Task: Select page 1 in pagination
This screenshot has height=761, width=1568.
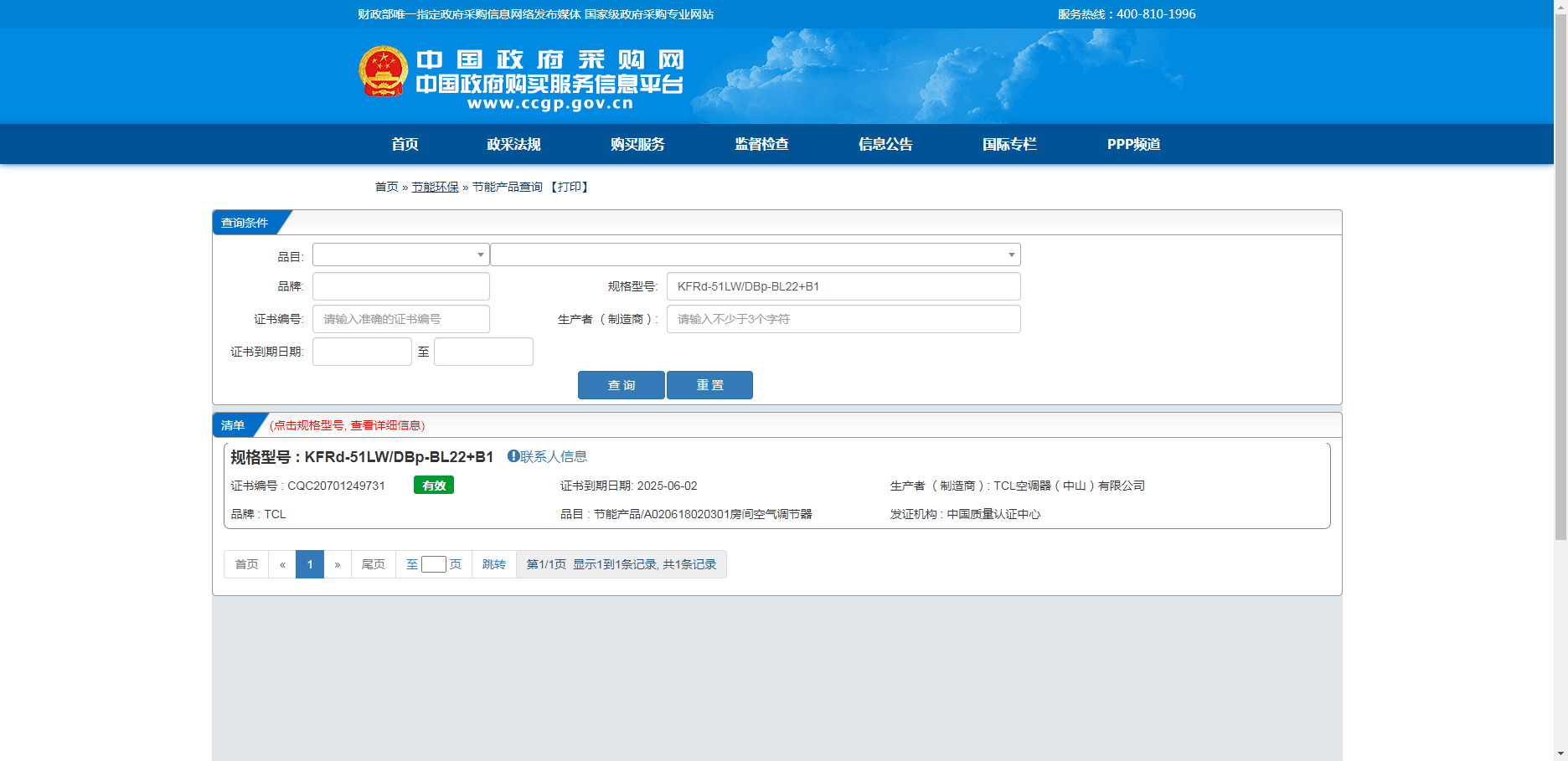Action: click(310, 564)
